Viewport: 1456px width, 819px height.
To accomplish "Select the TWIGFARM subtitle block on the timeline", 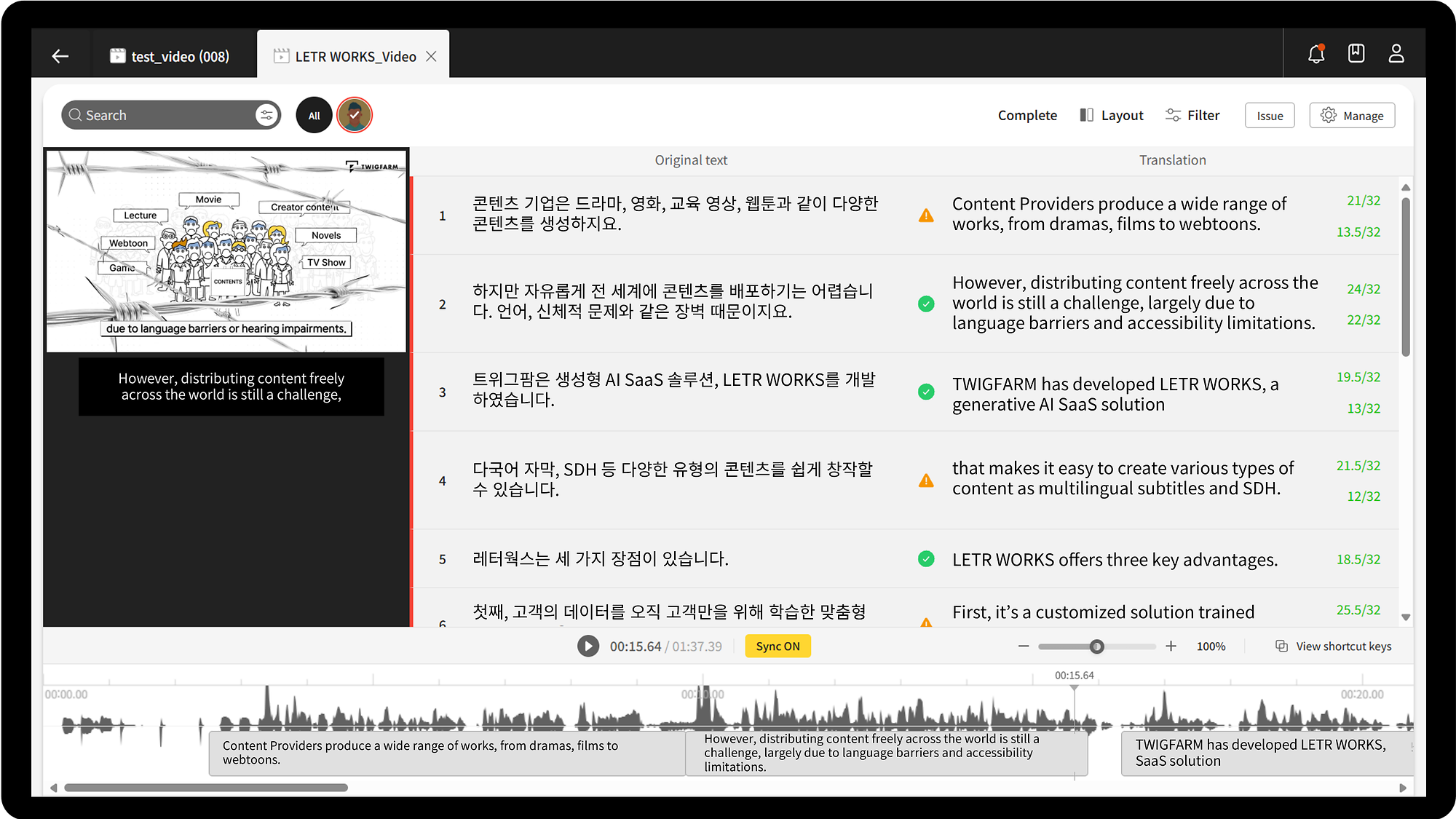I will tap(1267, 753).
